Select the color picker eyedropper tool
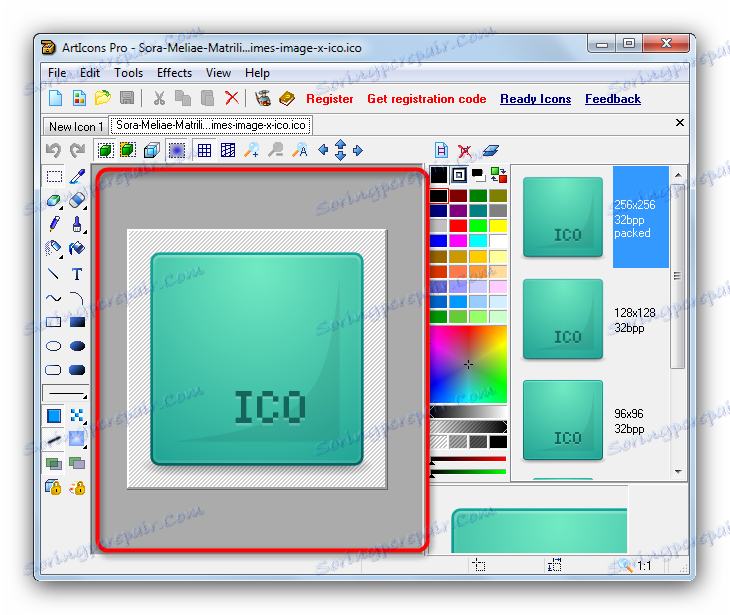Image resolution: width=730 pixels, height=615 pixels. click(x=77, y=176)
